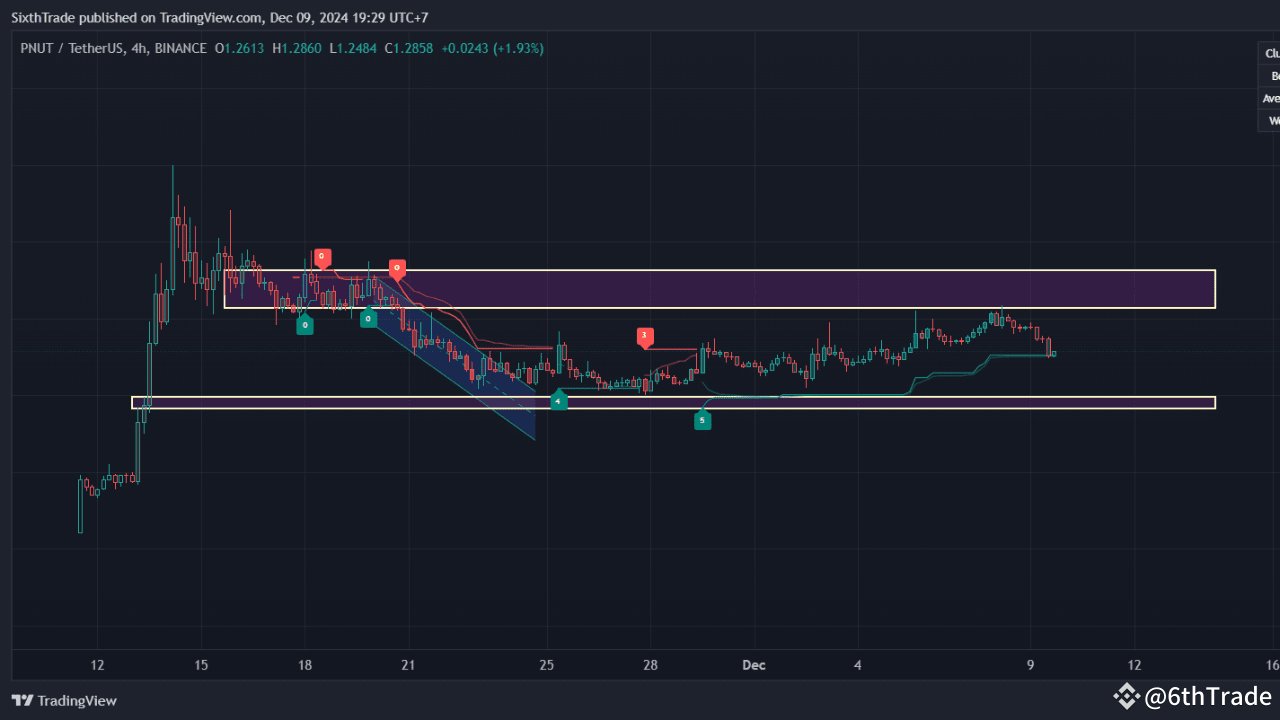
Task: Select the 6thTrade diamond watermark icon
Action: (1126, 696)
